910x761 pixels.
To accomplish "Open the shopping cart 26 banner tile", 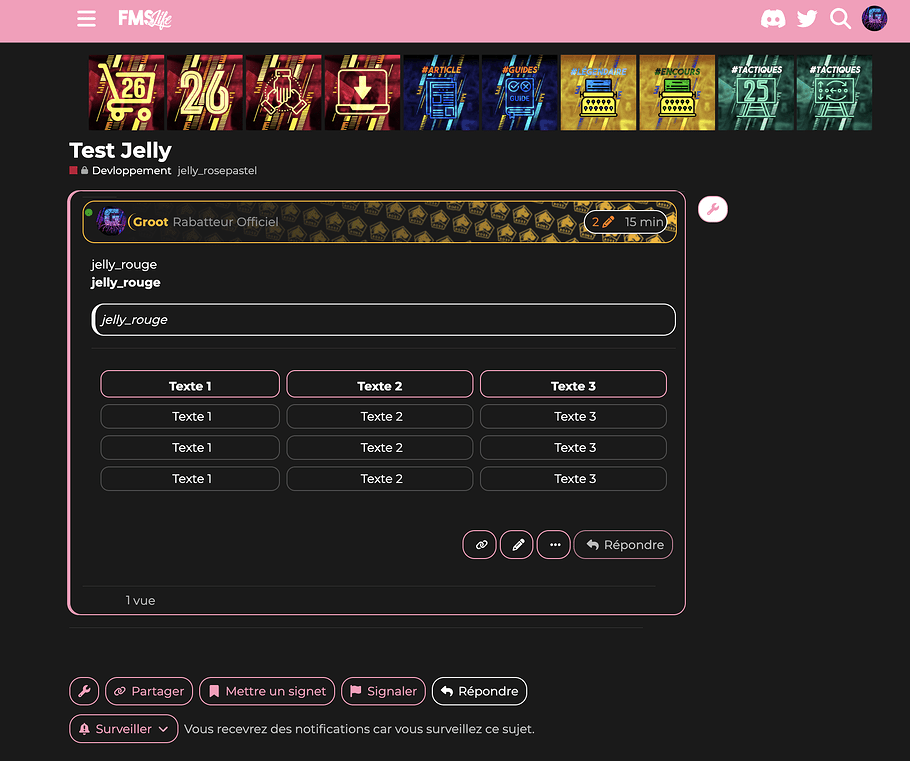I will 126,93.
